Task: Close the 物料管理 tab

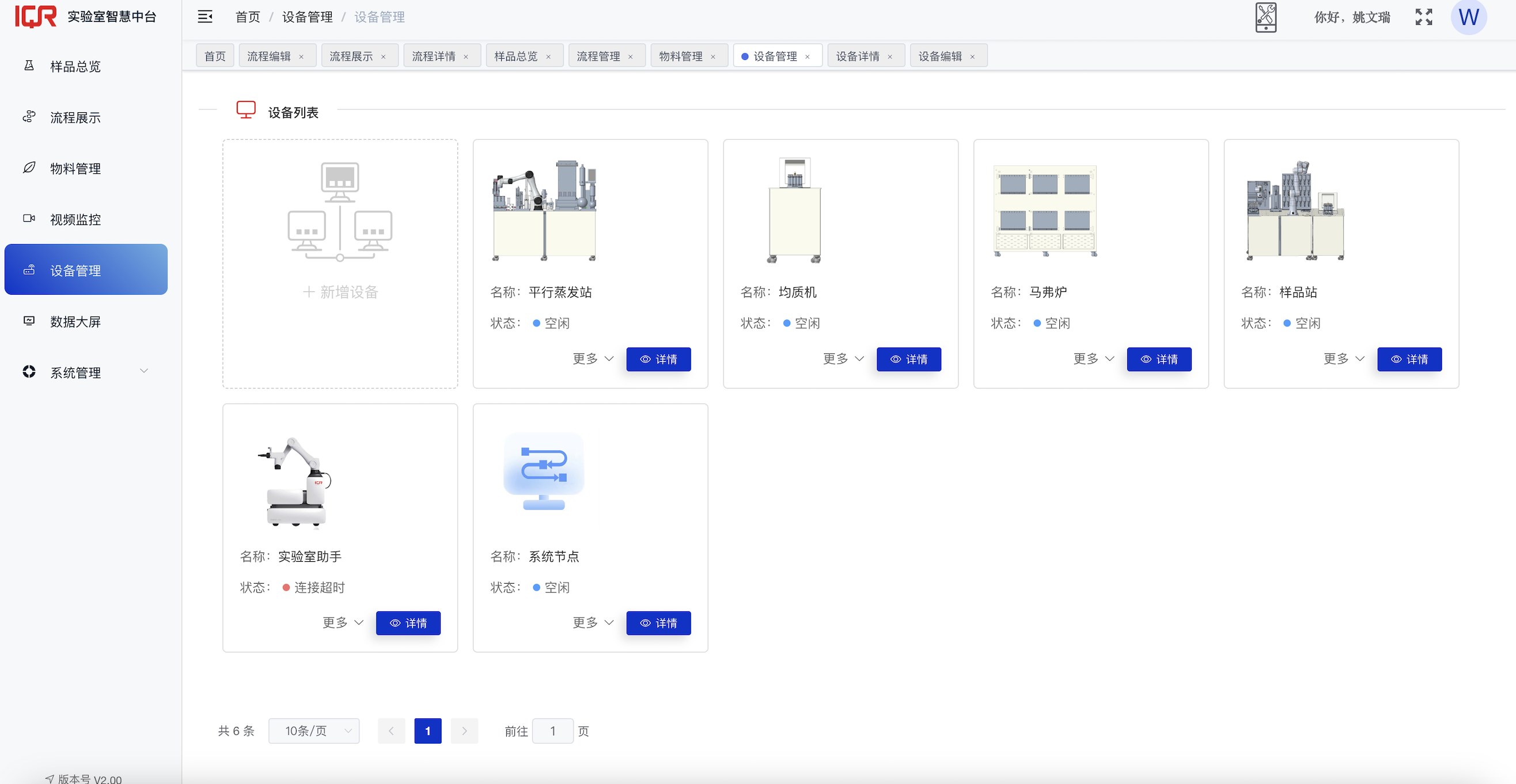Action: tap(713, 57)
